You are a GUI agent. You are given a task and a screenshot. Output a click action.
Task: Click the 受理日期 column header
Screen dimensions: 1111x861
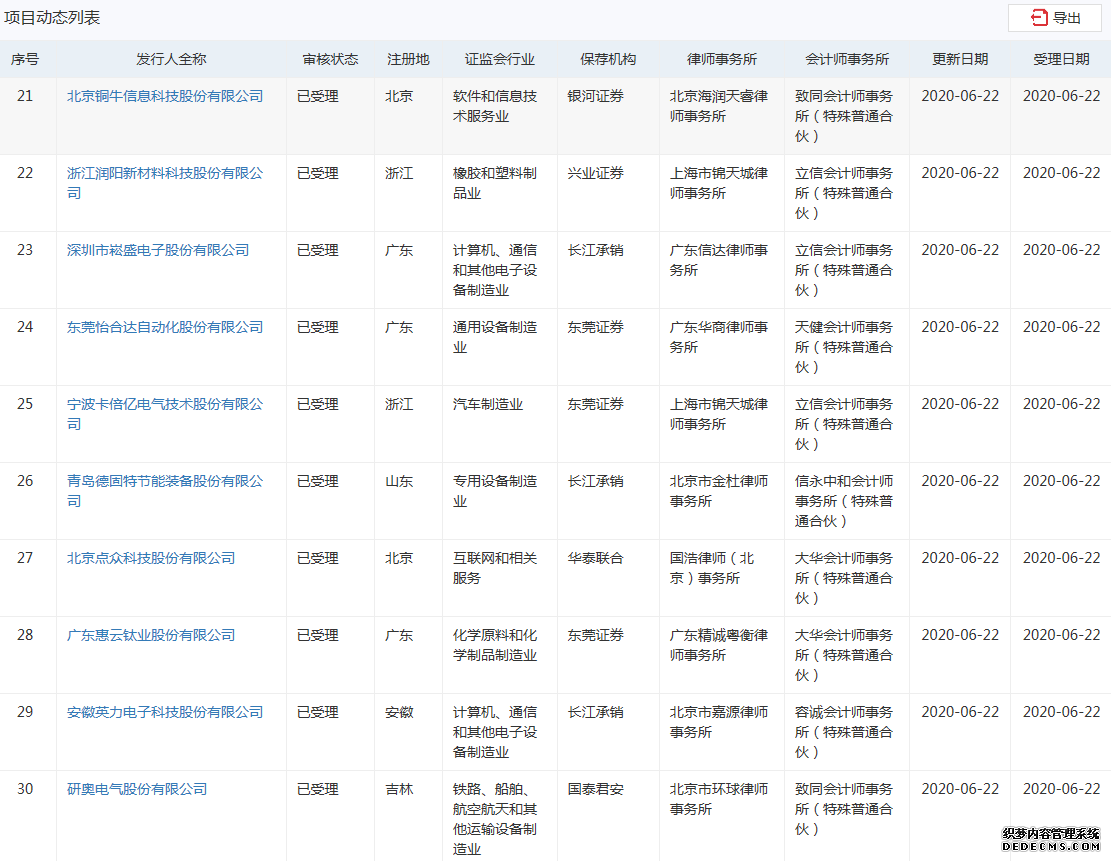coord(1061,59)
